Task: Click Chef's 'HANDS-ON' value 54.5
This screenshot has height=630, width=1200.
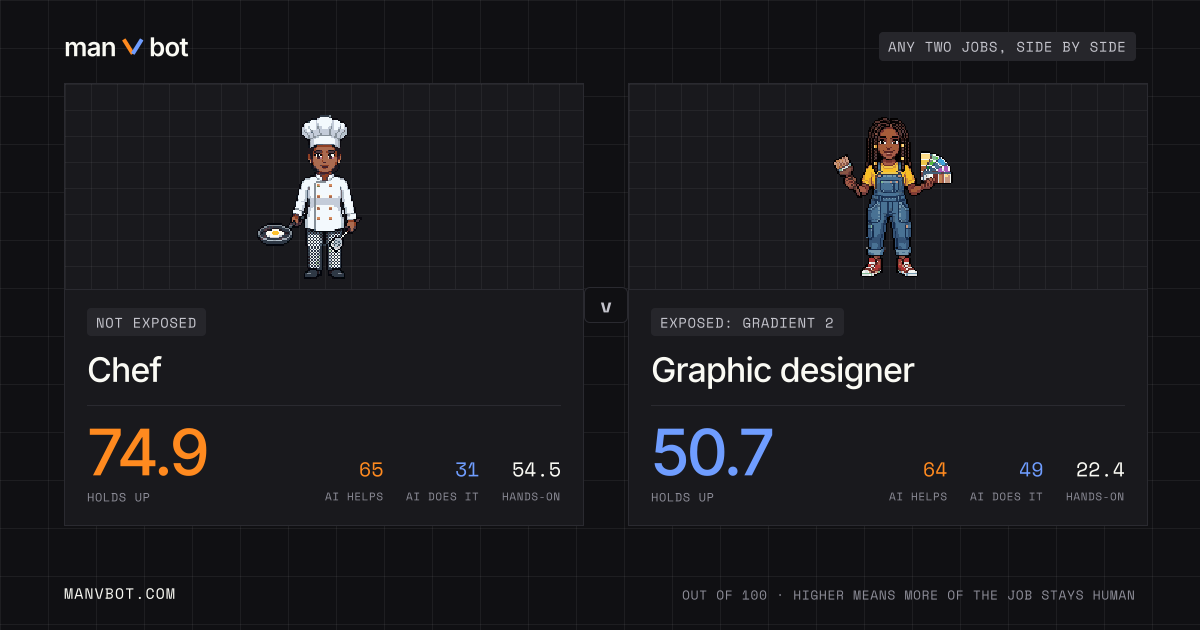Action: coord(536,470)
